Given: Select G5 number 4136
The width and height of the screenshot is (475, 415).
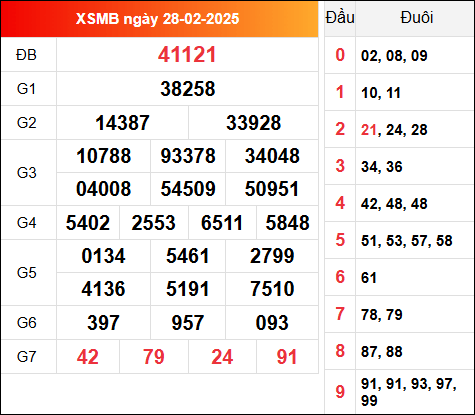Looking at the screenshot, I should (103, 289).
